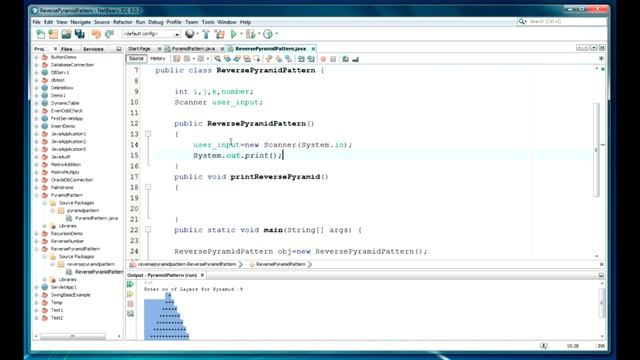This screenshot has height=360, width=640.
Task: Click the Debug Project toolbar icon
Action: (x=250, y=34)
